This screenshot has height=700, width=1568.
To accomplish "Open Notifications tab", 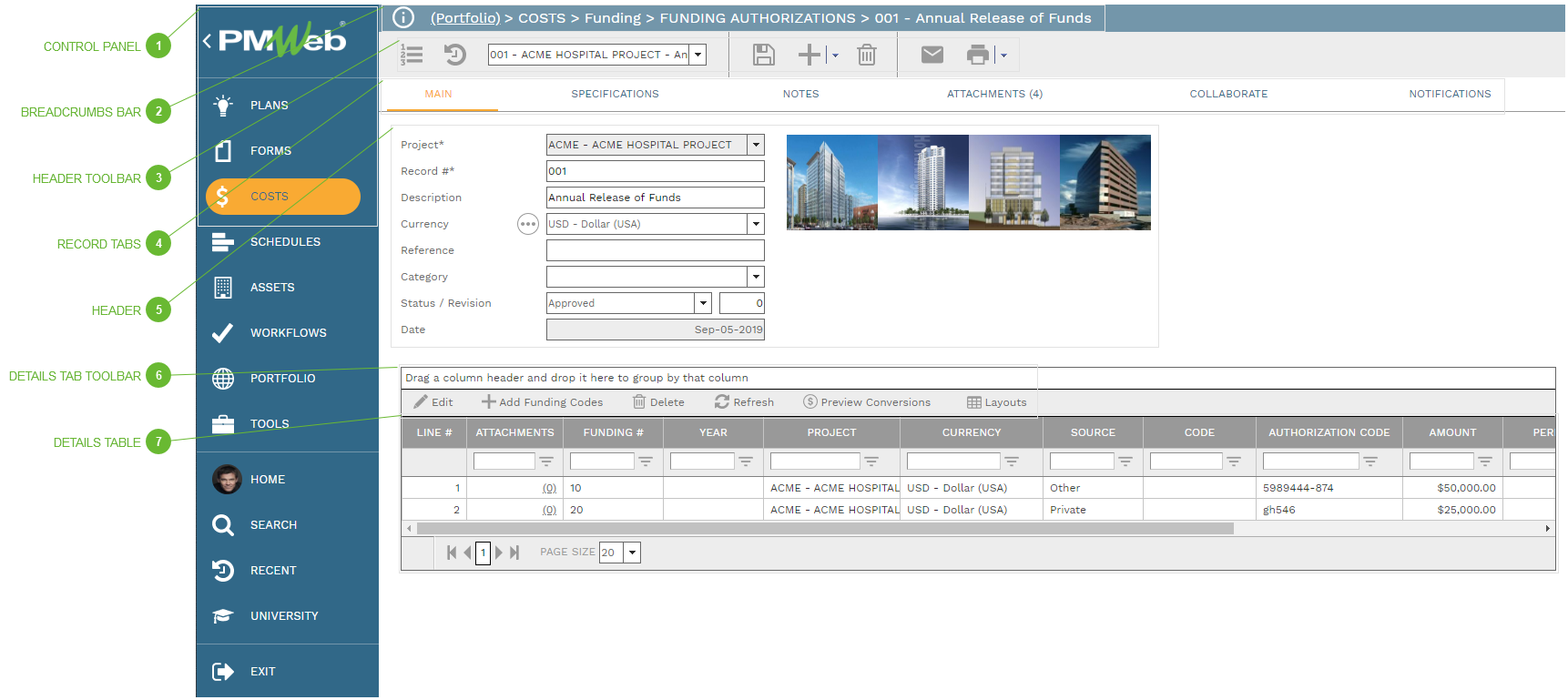I will pyautogui.click(x=1450, y=94).
